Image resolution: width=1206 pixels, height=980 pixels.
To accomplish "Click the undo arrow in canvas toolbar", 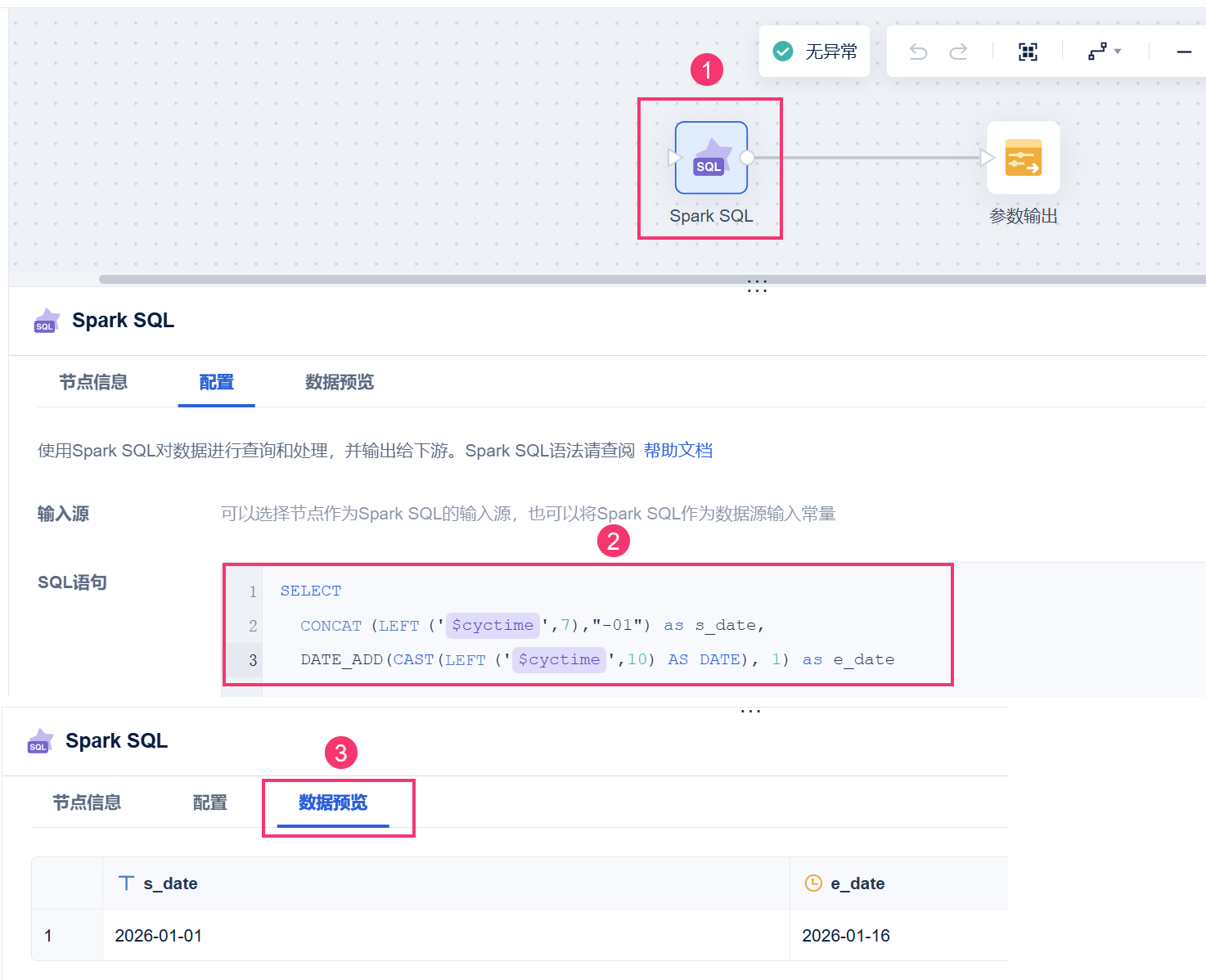I will 919,52.
